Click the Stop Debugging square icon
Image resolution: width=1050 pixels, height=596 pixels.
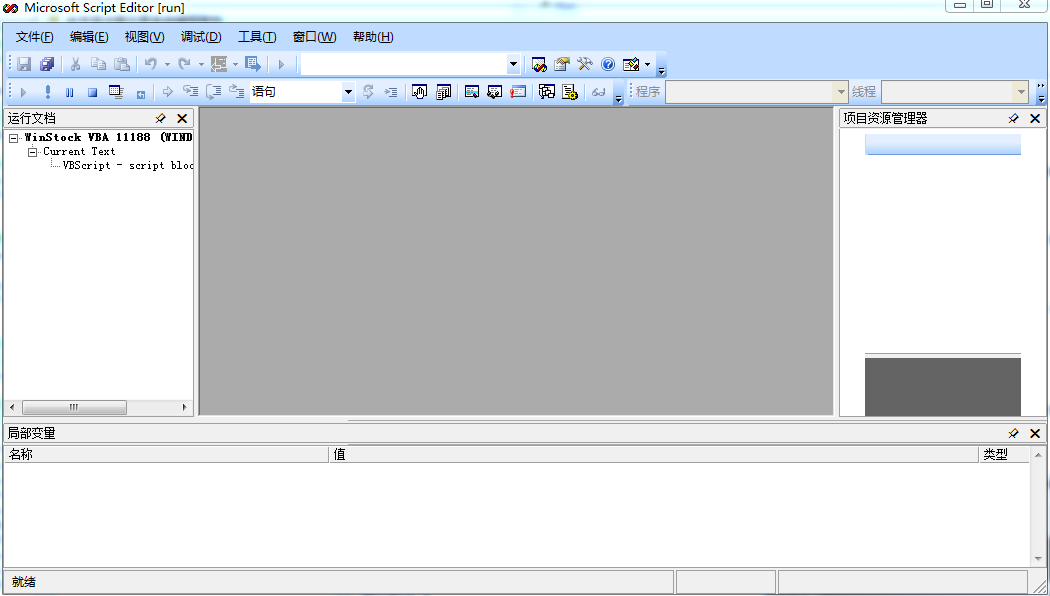click(92, 92)
